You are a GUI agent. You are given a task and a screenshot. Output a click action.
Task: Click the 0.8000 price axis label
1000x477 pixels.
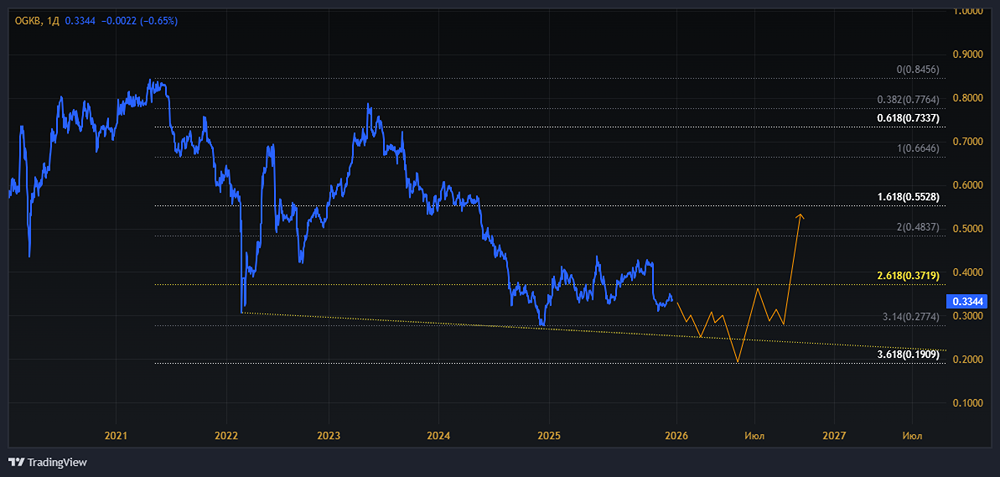tap(966, 98)
